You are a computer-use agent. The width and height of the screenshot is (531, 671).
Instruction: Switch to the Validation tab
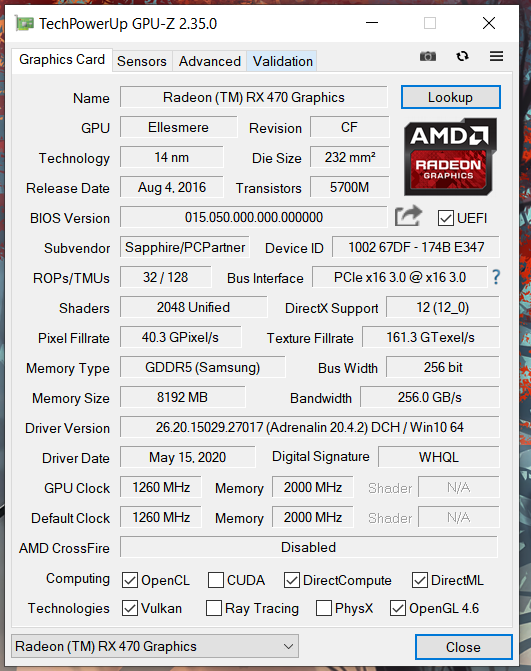tap(282, 61)
